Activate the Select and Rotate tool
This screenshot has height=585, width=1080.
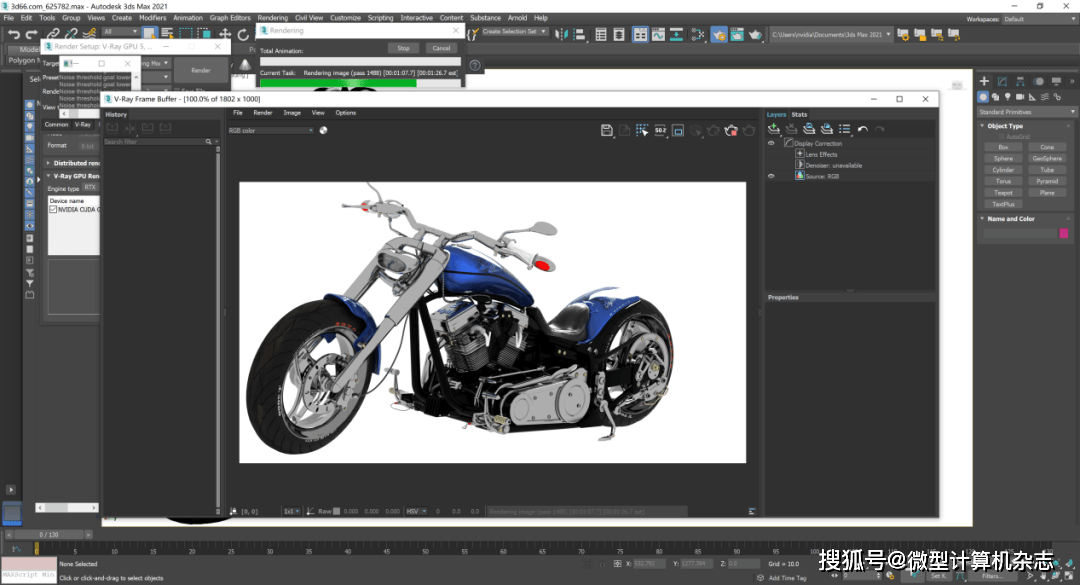pos(243,34)
